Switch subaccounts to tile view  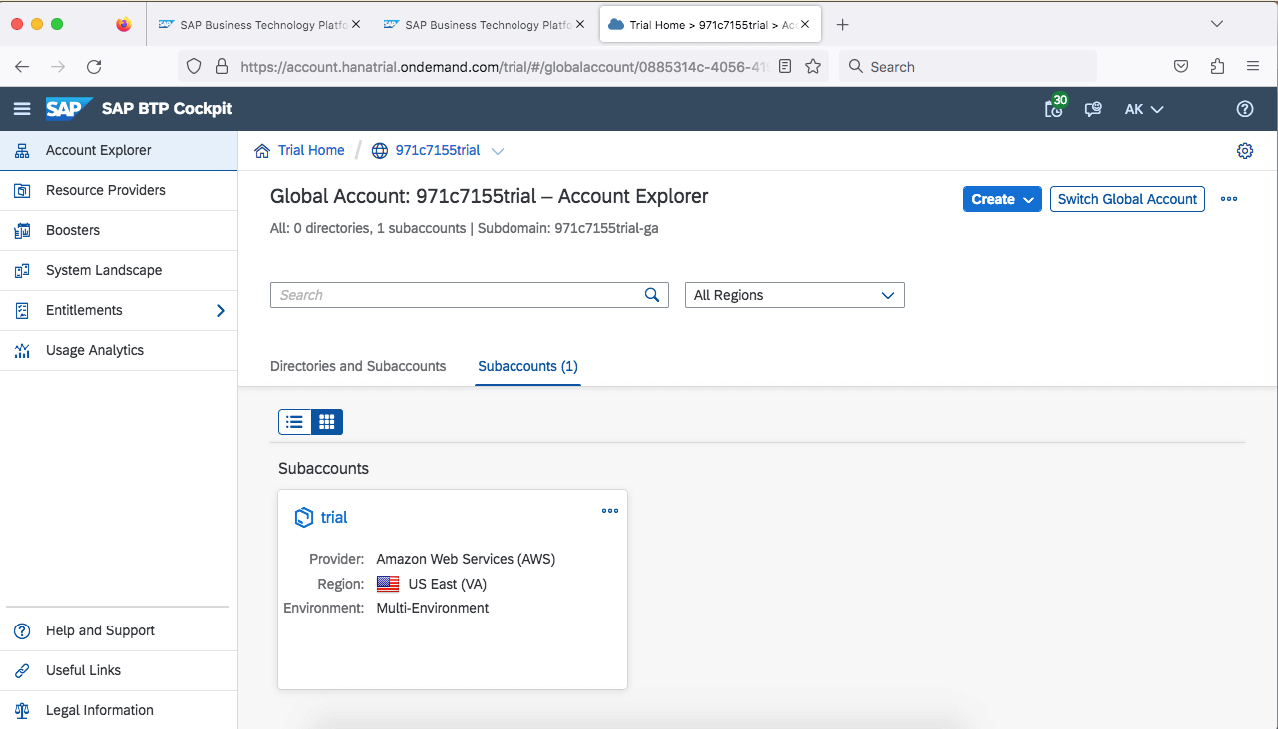[x=326, y=421]
